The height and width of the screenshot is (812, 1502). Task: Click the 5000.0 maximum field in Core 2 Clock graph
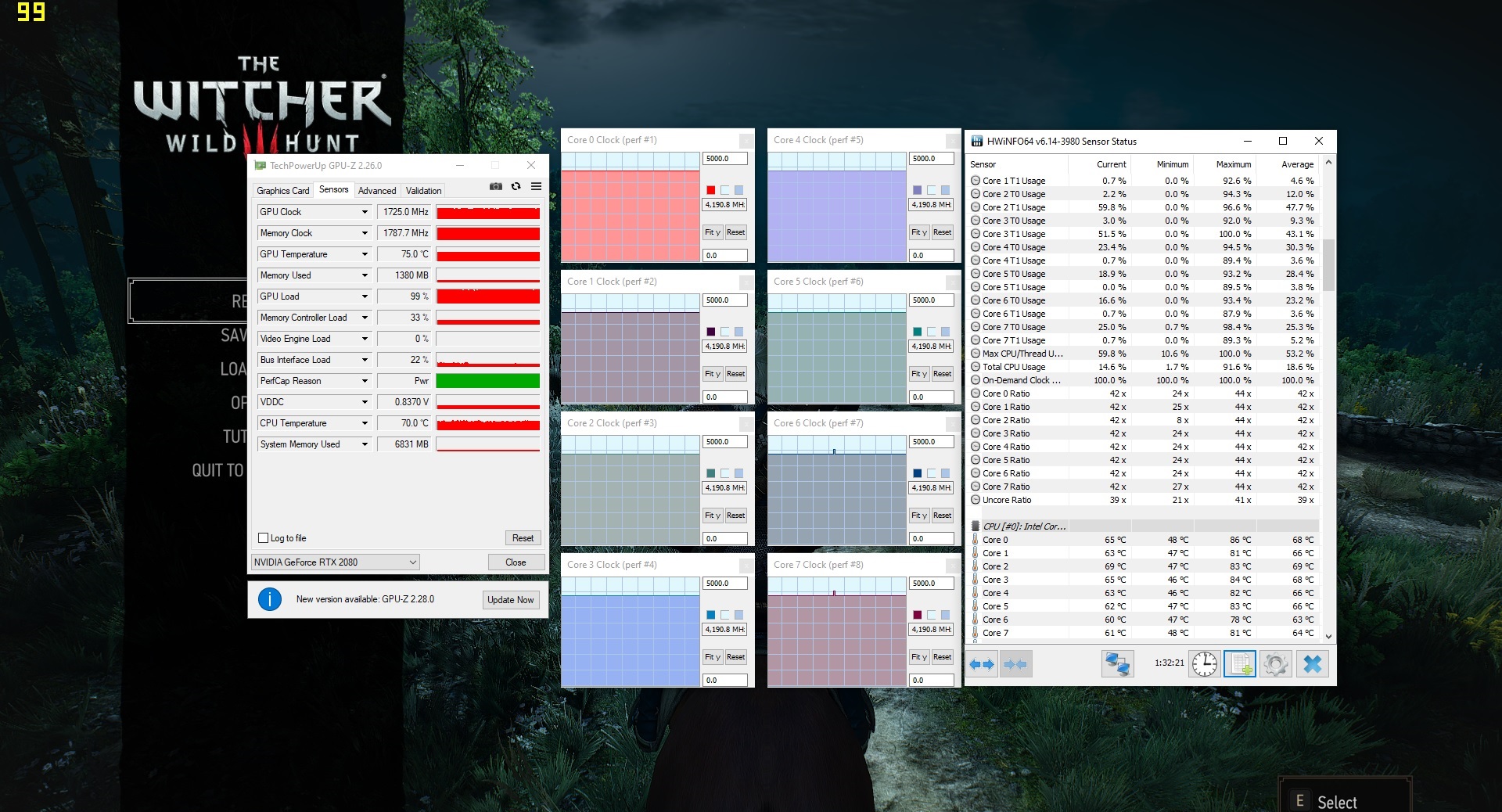725,442
